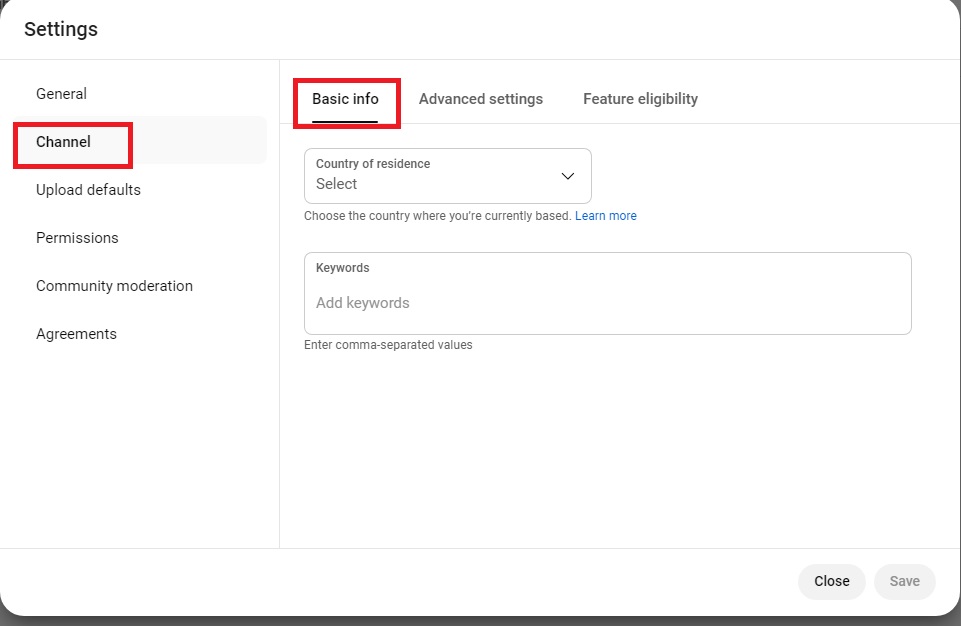Click the country description helper text
The height and width of the screenshot is (626, 961).
pyautogui.click(x=438, y=216)
